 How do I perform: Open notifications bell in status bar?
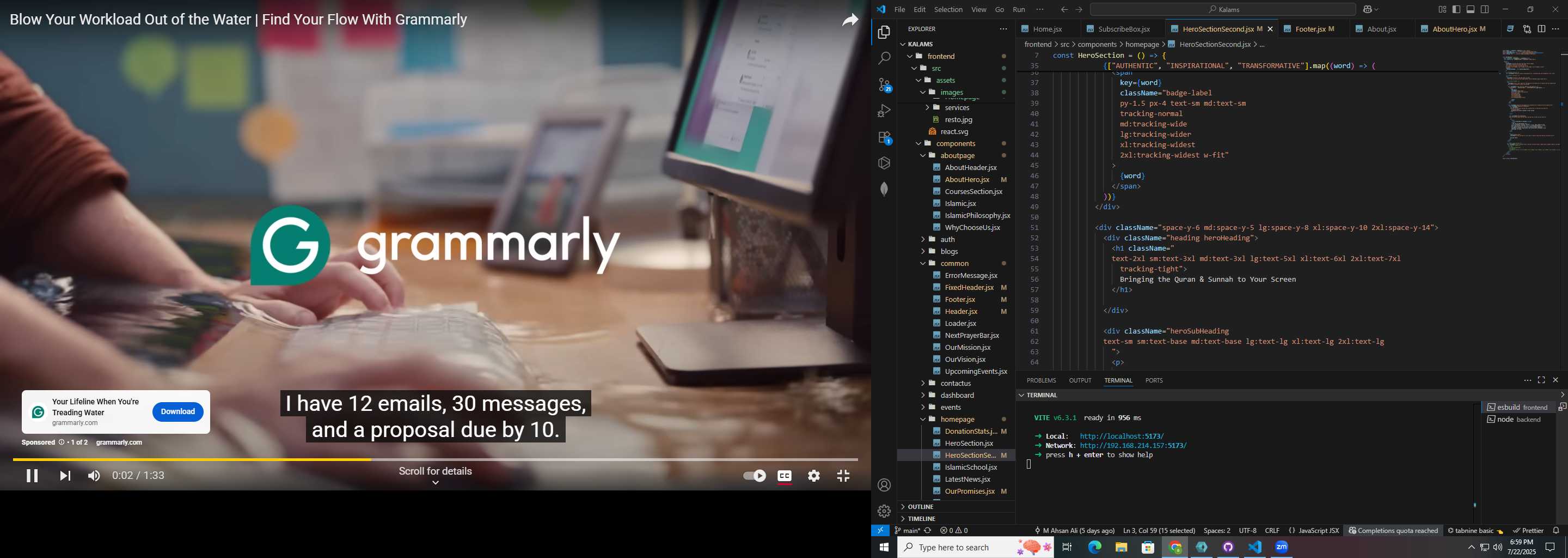[x=1557, y=531]
